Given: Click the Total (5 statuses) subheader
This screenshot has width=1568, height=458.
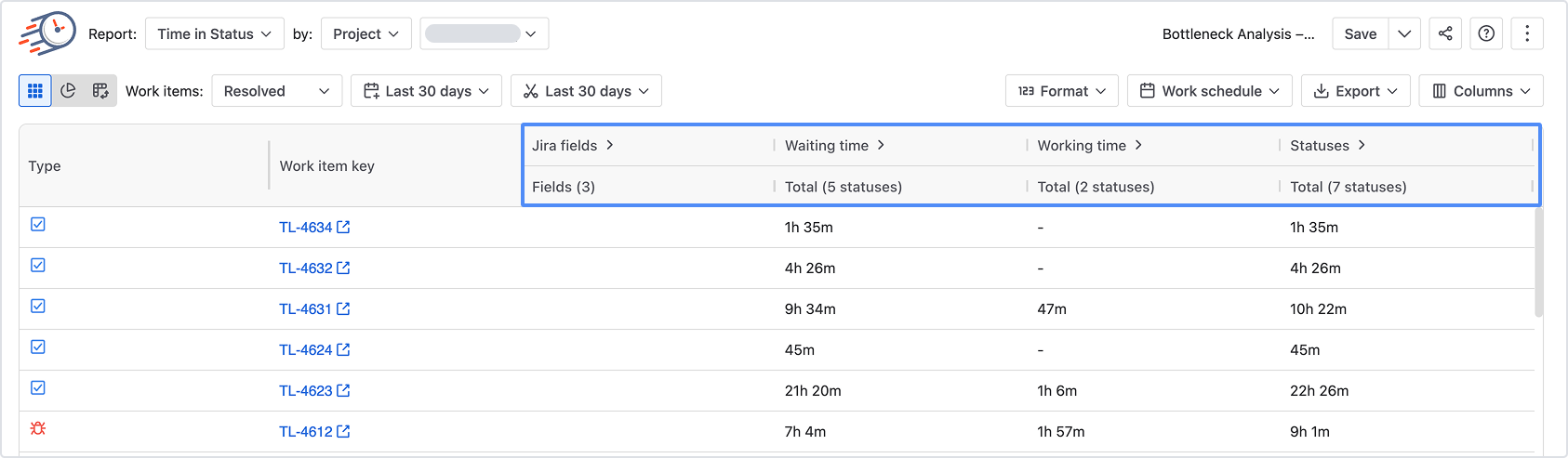Looking at the screenshot, I should point(844,187).
